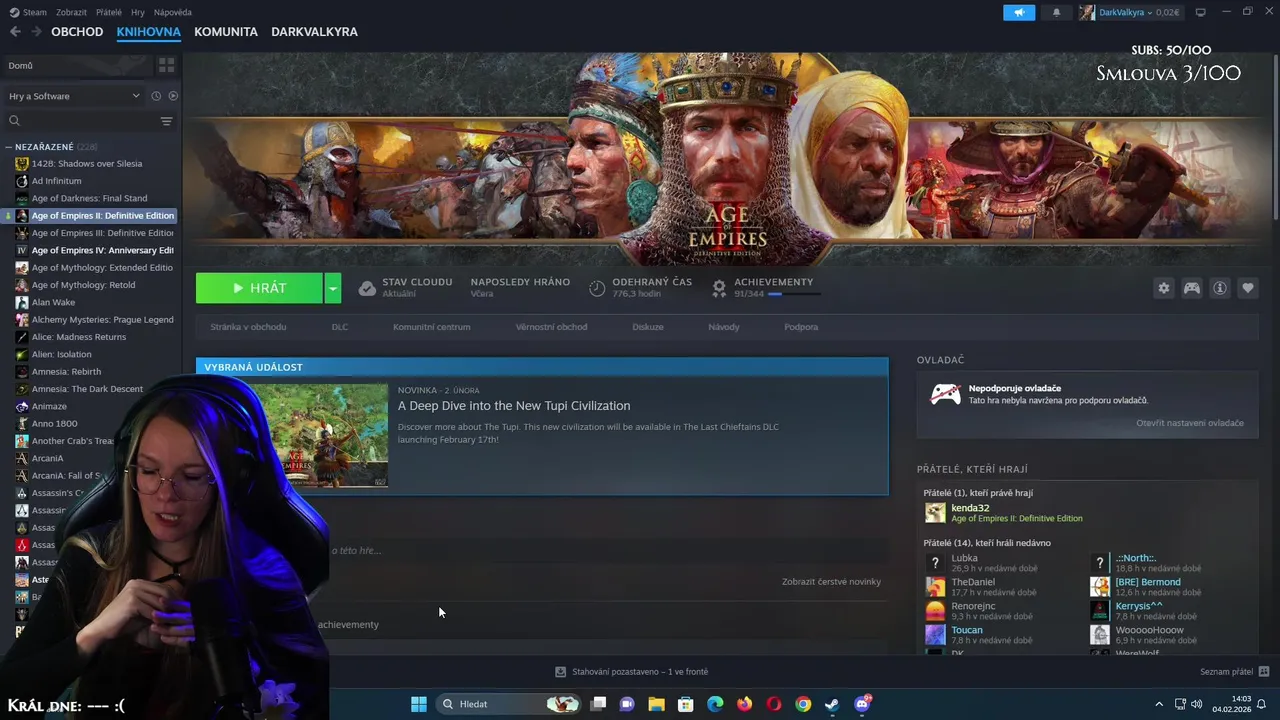Open Seznam přátel friends list
The width and height of the screenshot is (1280, 720).
1235,672
